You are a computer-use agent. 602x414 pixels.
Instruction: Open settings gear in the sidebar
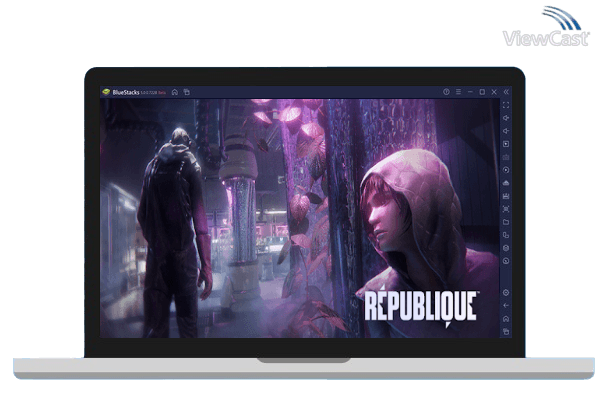(x=506, y=293)
